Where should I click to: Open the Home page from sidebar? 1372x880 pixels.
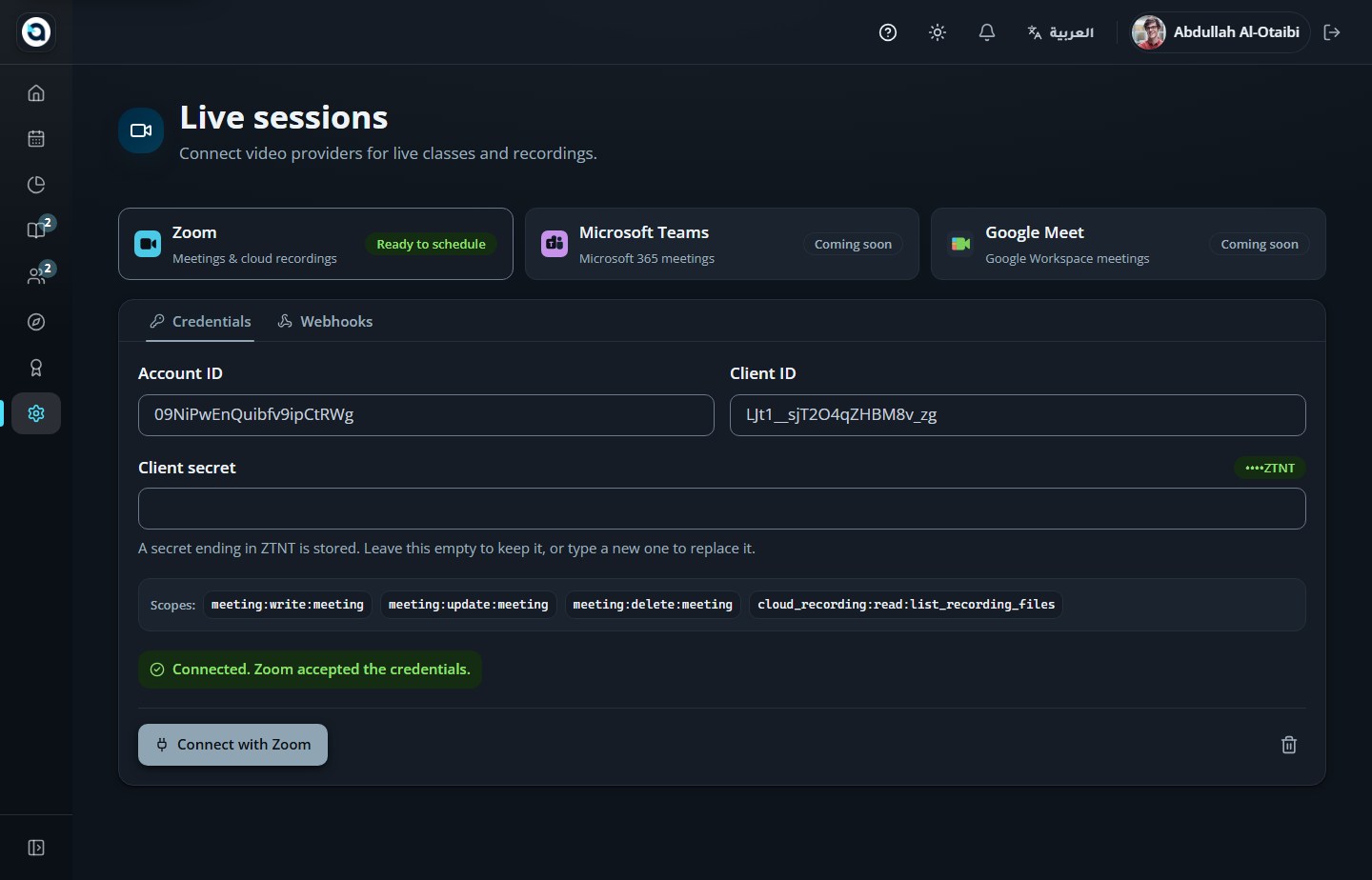(36, 93)
